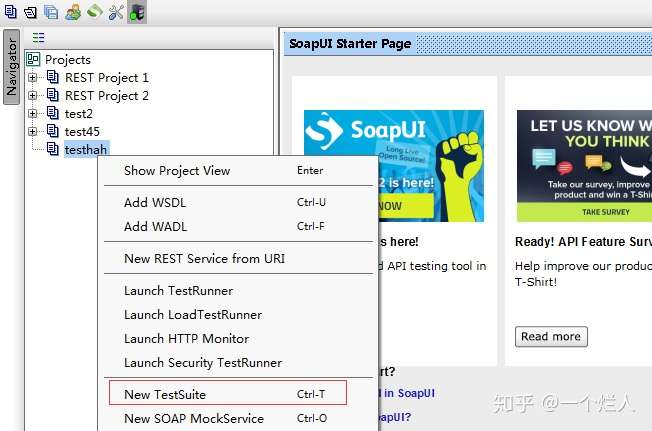Expand the test2 project node
This screenshot has height=431, width=652.
pos(32,113)
